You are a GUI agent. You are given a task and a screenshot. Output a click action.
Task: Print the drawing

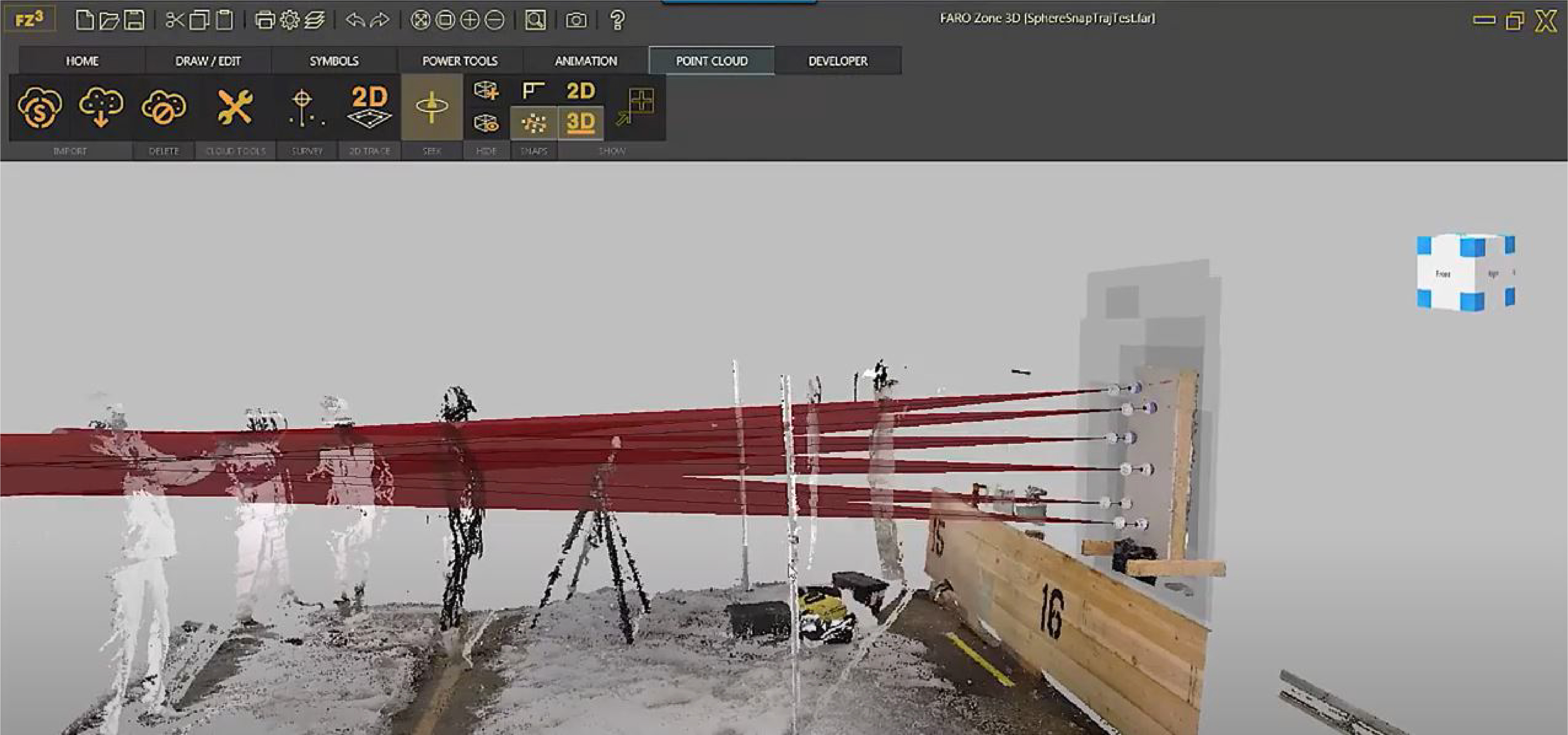click(x=265, y=20)
